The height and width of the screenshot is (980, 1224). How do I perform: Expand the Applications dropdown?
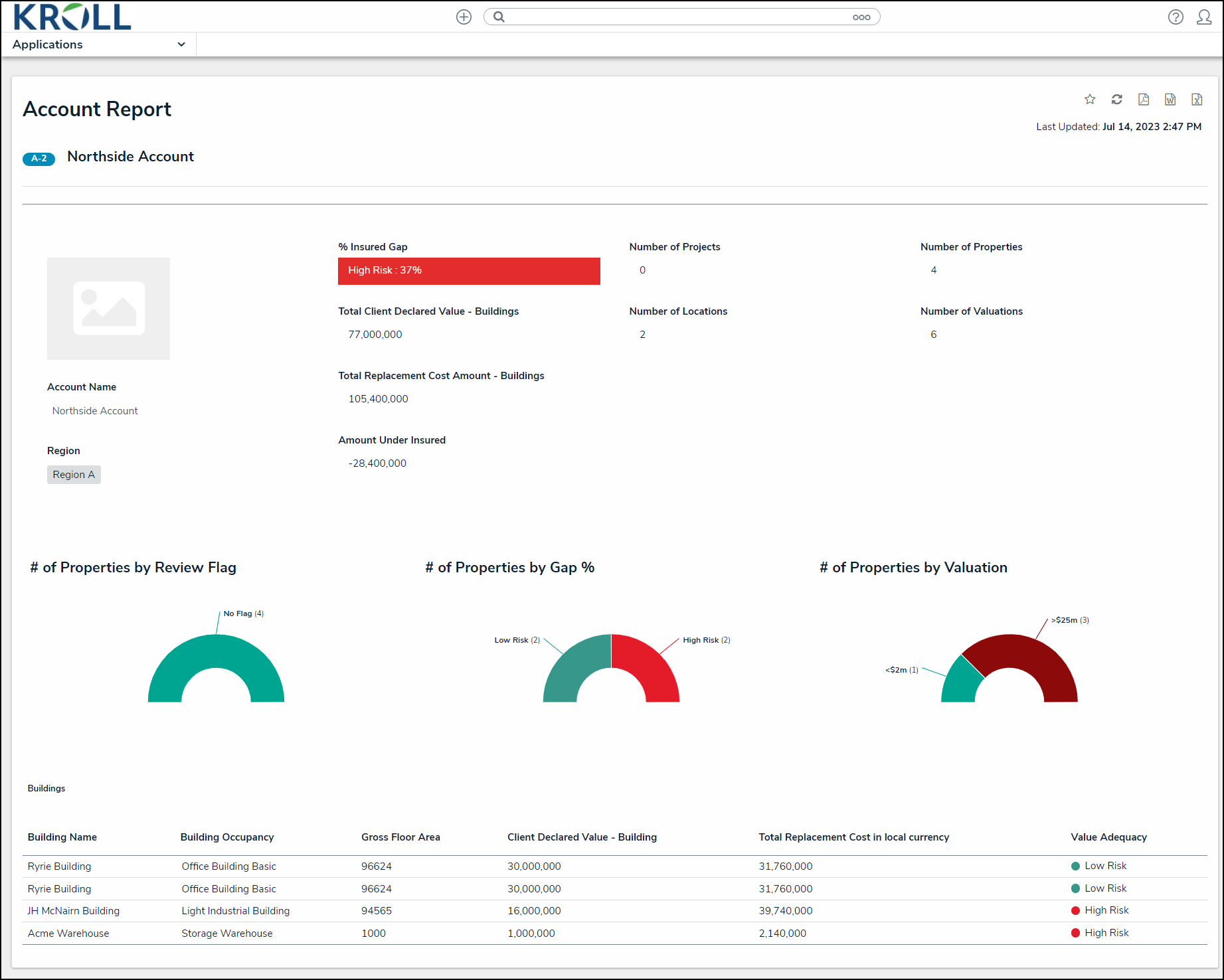[x=98, y=44]
